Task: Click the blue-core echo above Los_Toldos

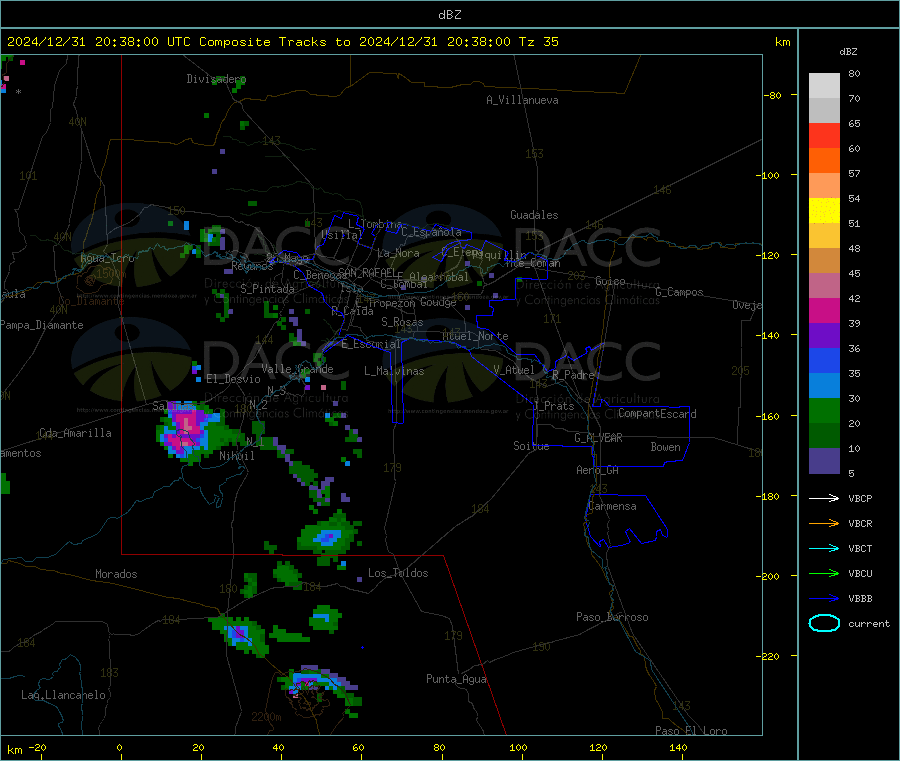Action: 328,537
